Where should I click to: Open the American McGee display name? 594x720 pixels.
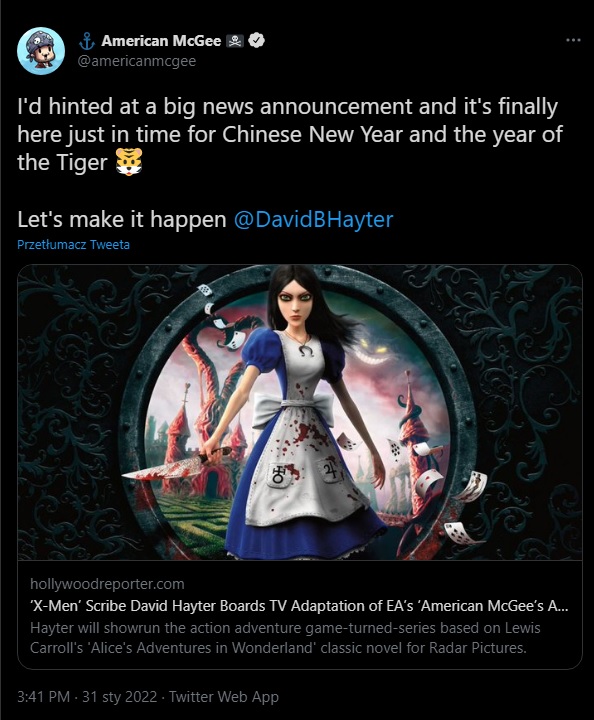coord(161,41)
